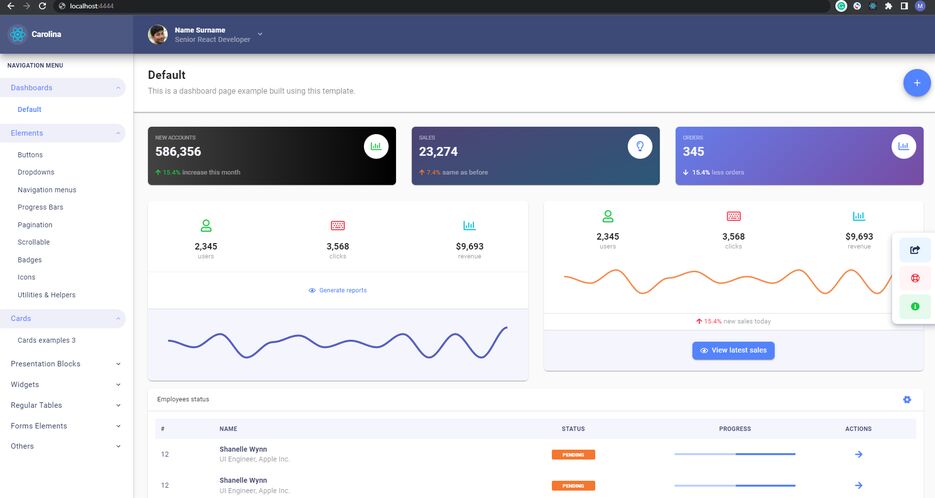Expand the Widgets sidebar section
Image resolution: width=935 pixels, height=498 pixels.
[65, 384]
